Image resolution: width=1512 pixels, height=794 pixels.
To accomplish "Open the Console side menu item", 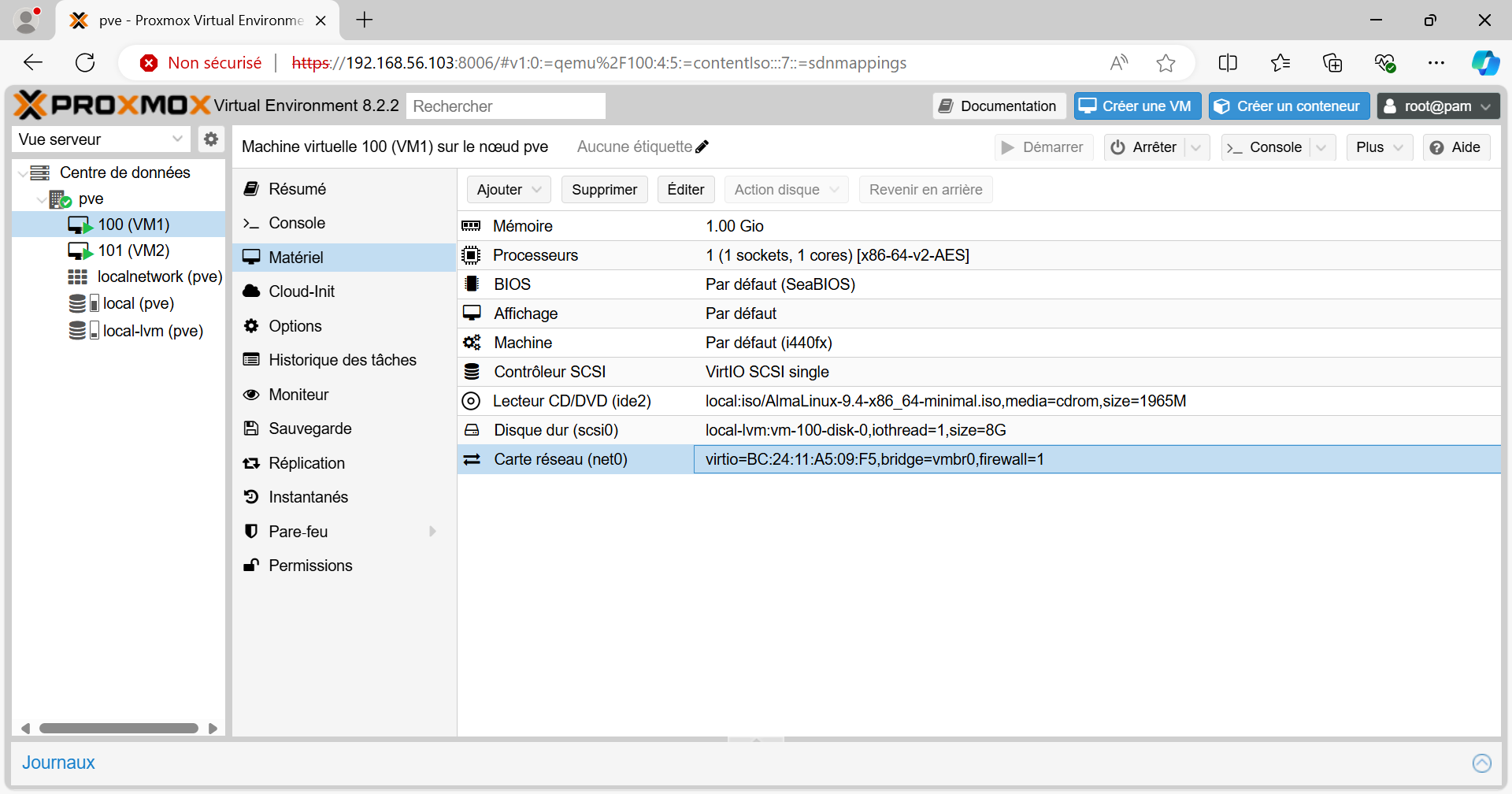I will coord(344,223).
